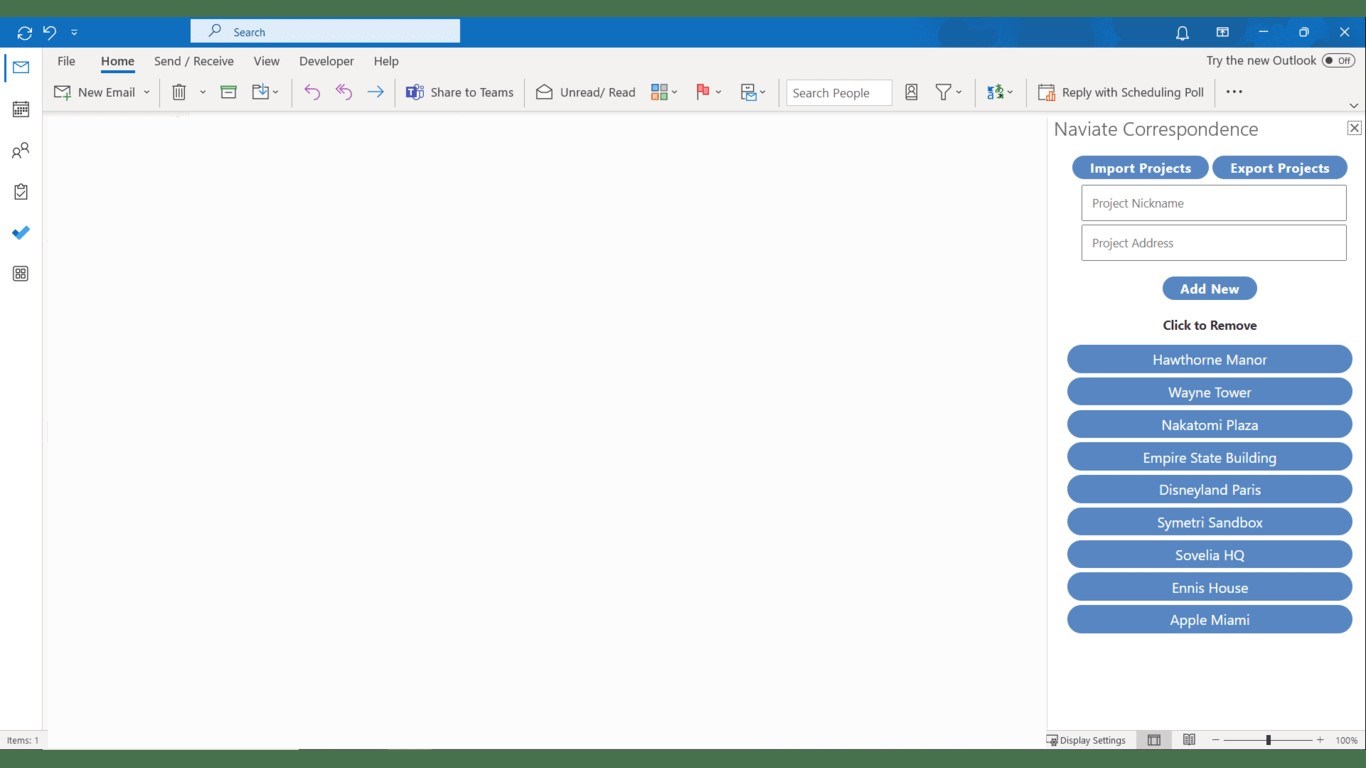1366x768 pixels.
Task: Open the more commands ellipsis
Action: [1234, 92]
